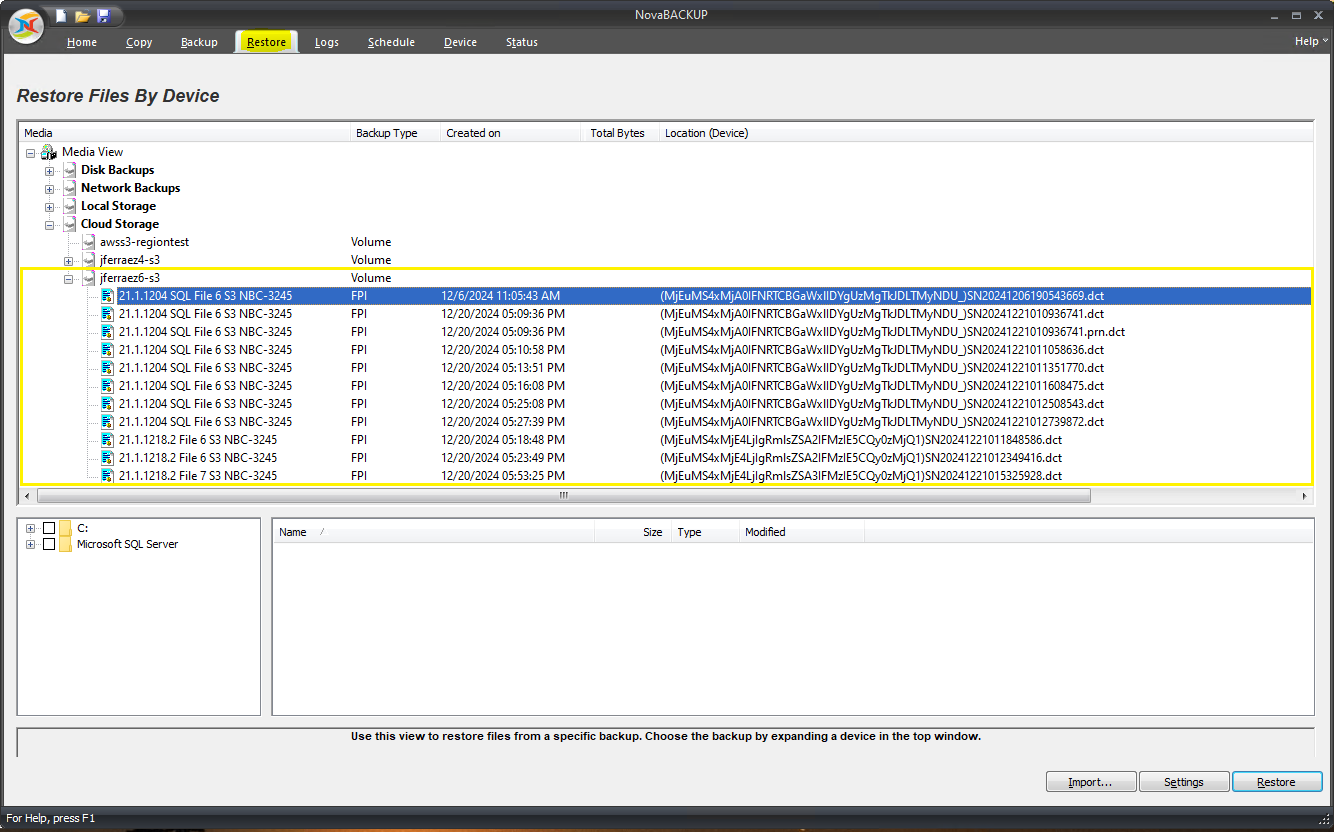The height and width of the screenshot is (832, 1334).
Task: Collapse the Cloud Storage node
Action: point(50,225)
